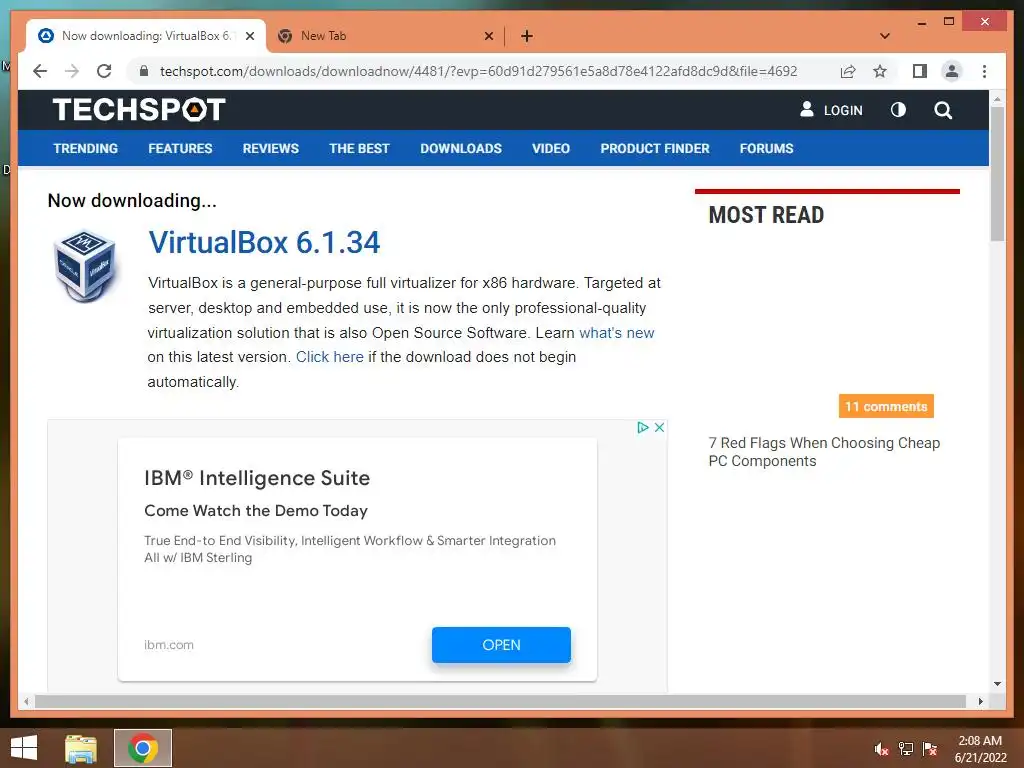Image resolution: width=1024 pixels, height=768 pixels.
Task: Click the TechSpot logo
Action: [139, 109]
